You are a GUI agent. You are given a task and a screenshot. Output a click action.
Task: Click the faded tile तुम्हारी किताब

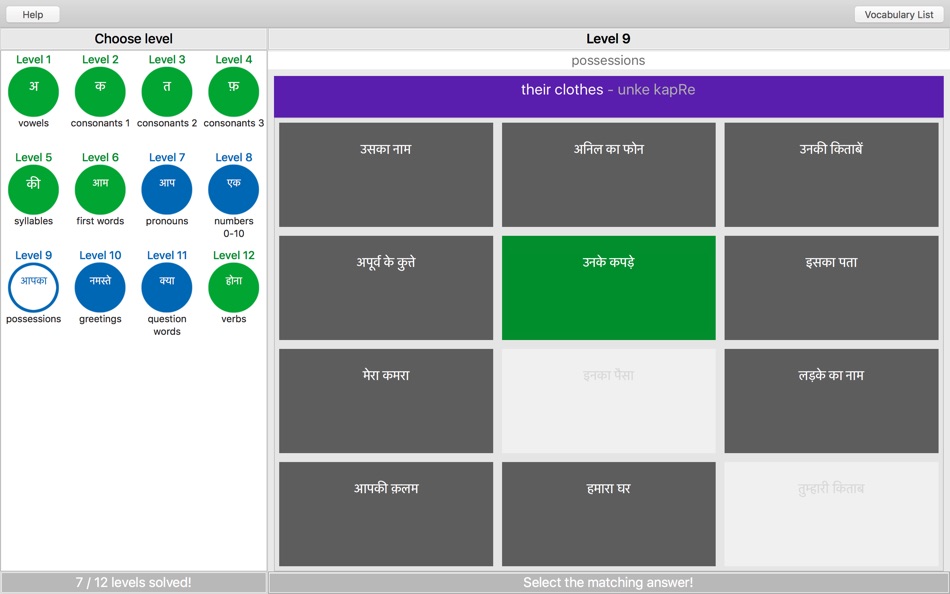pos(831,514)
